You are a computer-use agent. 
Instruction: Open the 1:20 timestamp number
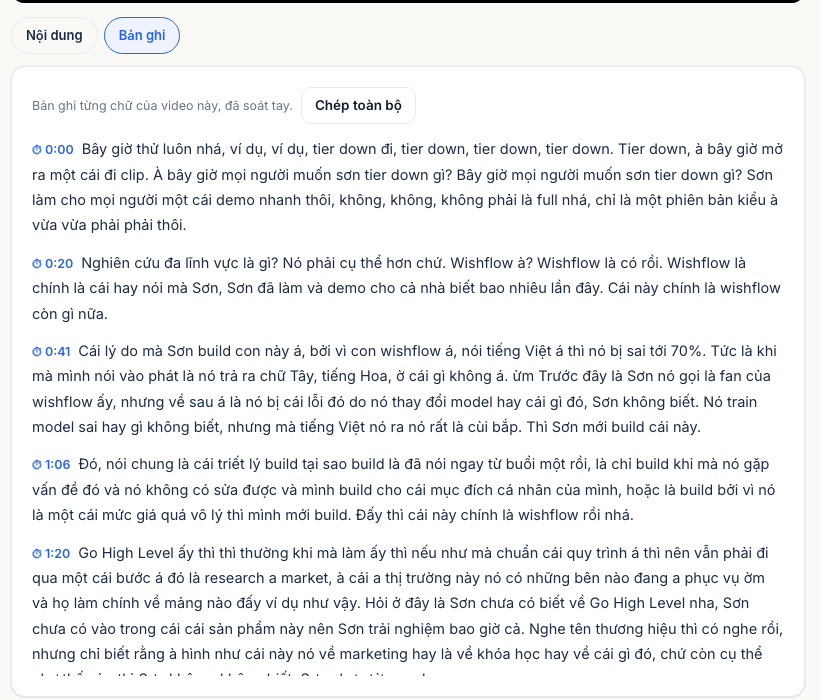pos(58,553)
